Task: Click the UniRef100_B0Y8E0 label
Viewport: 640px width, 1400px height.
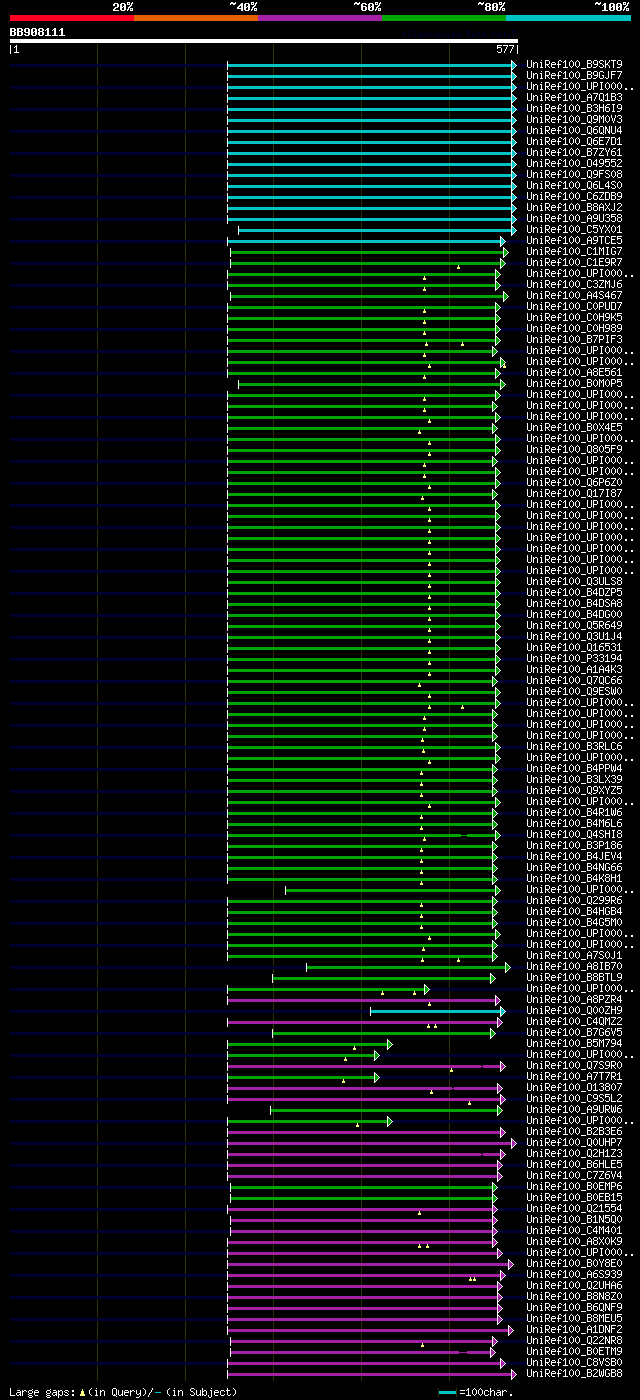Action: click(x=574, y=1263)
